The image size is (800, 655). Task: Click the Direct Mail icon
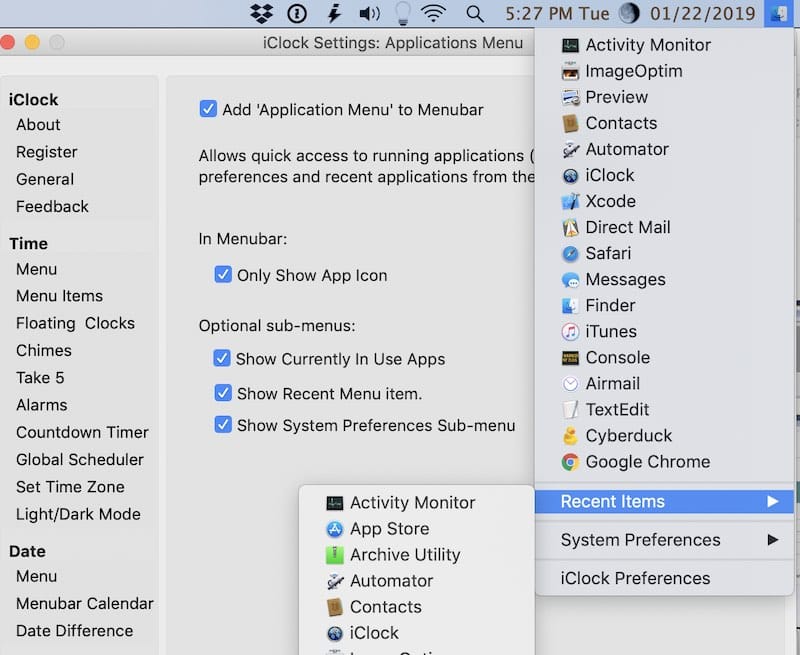coord(570,228)
